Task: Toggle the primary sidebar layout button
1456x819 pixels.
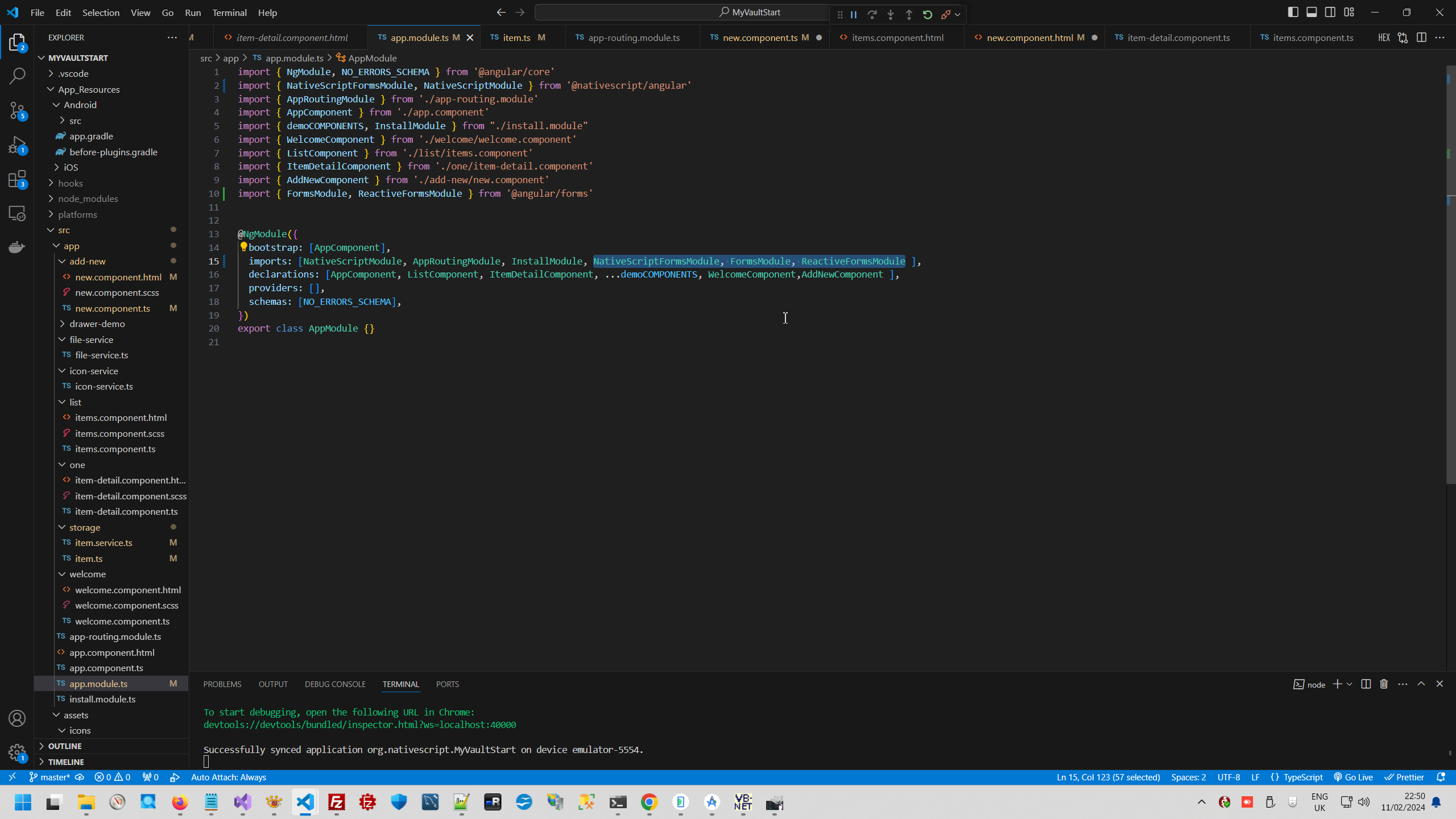Action: [1293, 13]
